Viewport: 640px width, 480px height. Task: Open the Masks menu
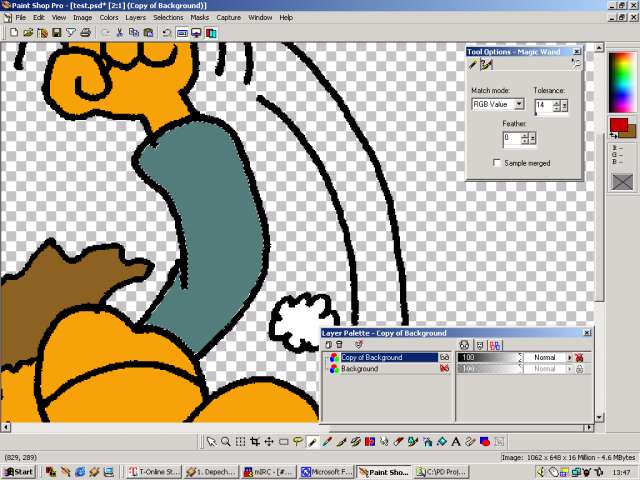[x=200, y=18]
